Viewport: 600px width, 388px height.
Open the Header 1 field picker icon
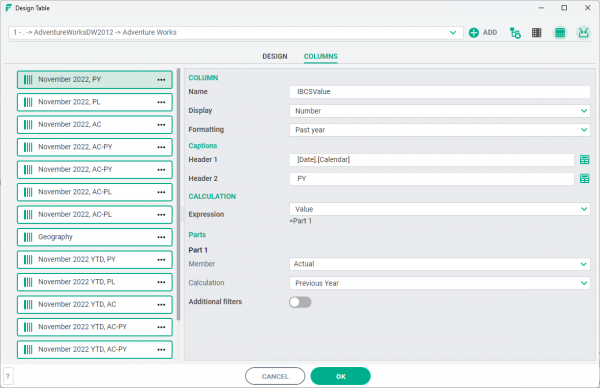(584, 160)
